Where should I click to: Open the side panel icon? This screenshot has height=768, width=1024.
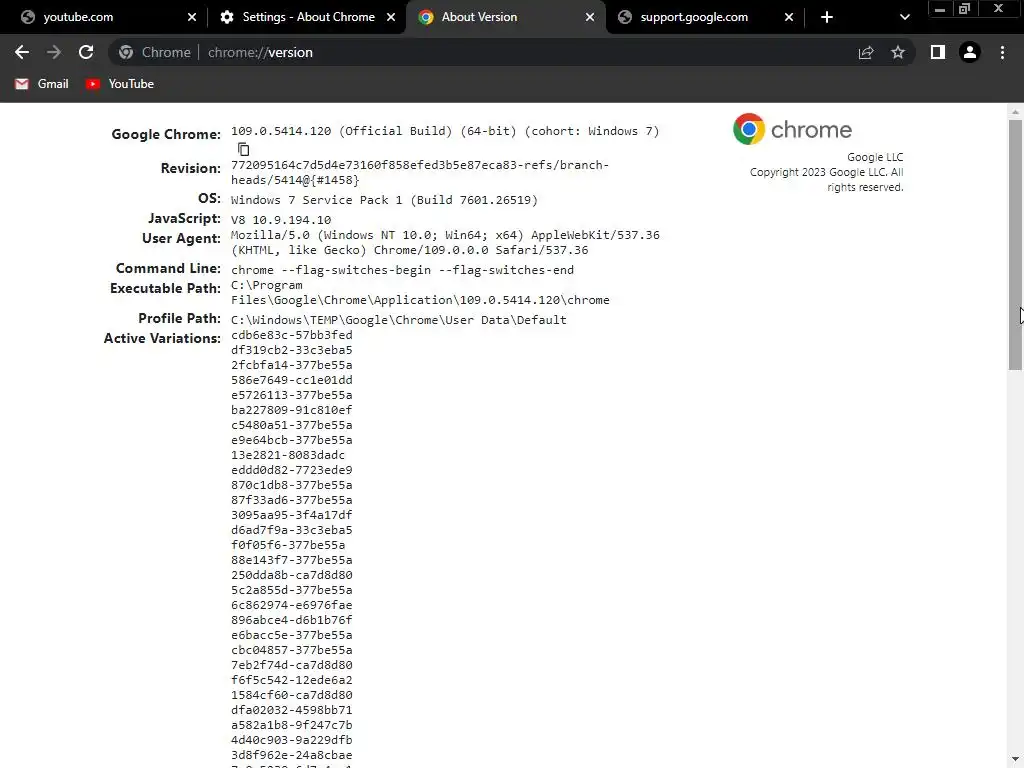(x=938, y=52)
